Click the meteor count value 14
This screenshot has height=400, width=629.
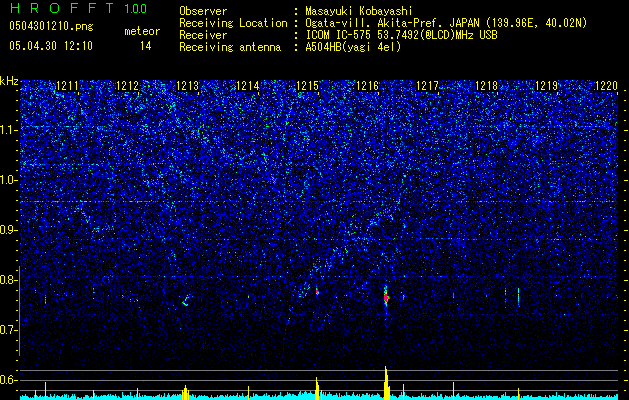146,46
